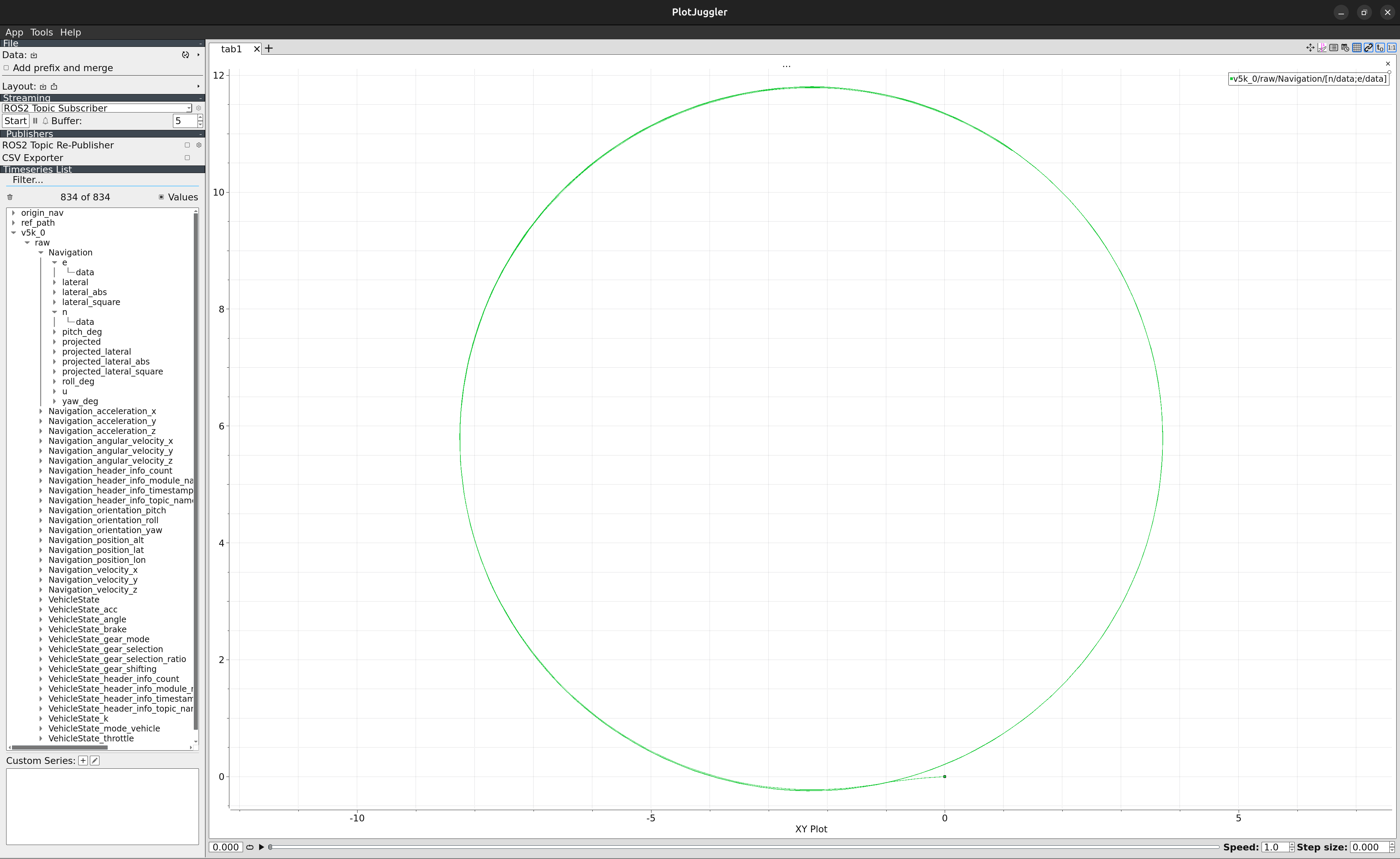Viewport: 1400px width, 859px height.
Task: Click the save layout upload icon
Action: point(54,87)
